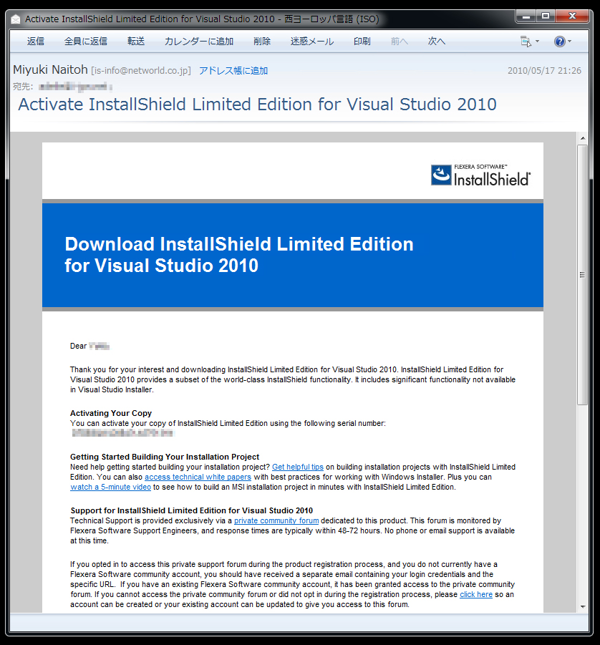This screenshot has height=645, width=600.
Task: Click the vertical scrollbar thumb
Action: click(582, 274)
